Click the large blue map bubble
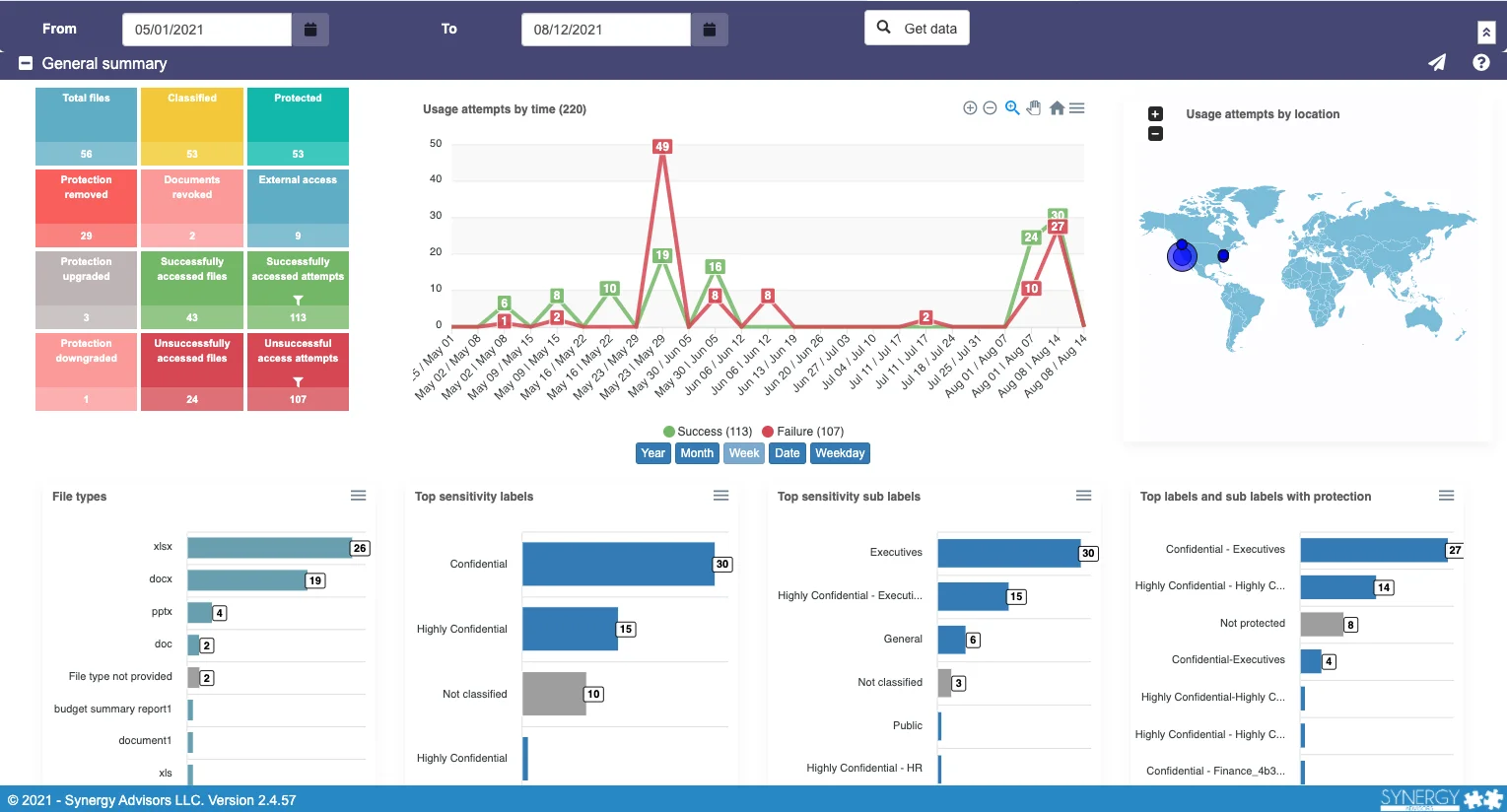Viewport: 1507px width, 812px height. tap(1182, 257)
